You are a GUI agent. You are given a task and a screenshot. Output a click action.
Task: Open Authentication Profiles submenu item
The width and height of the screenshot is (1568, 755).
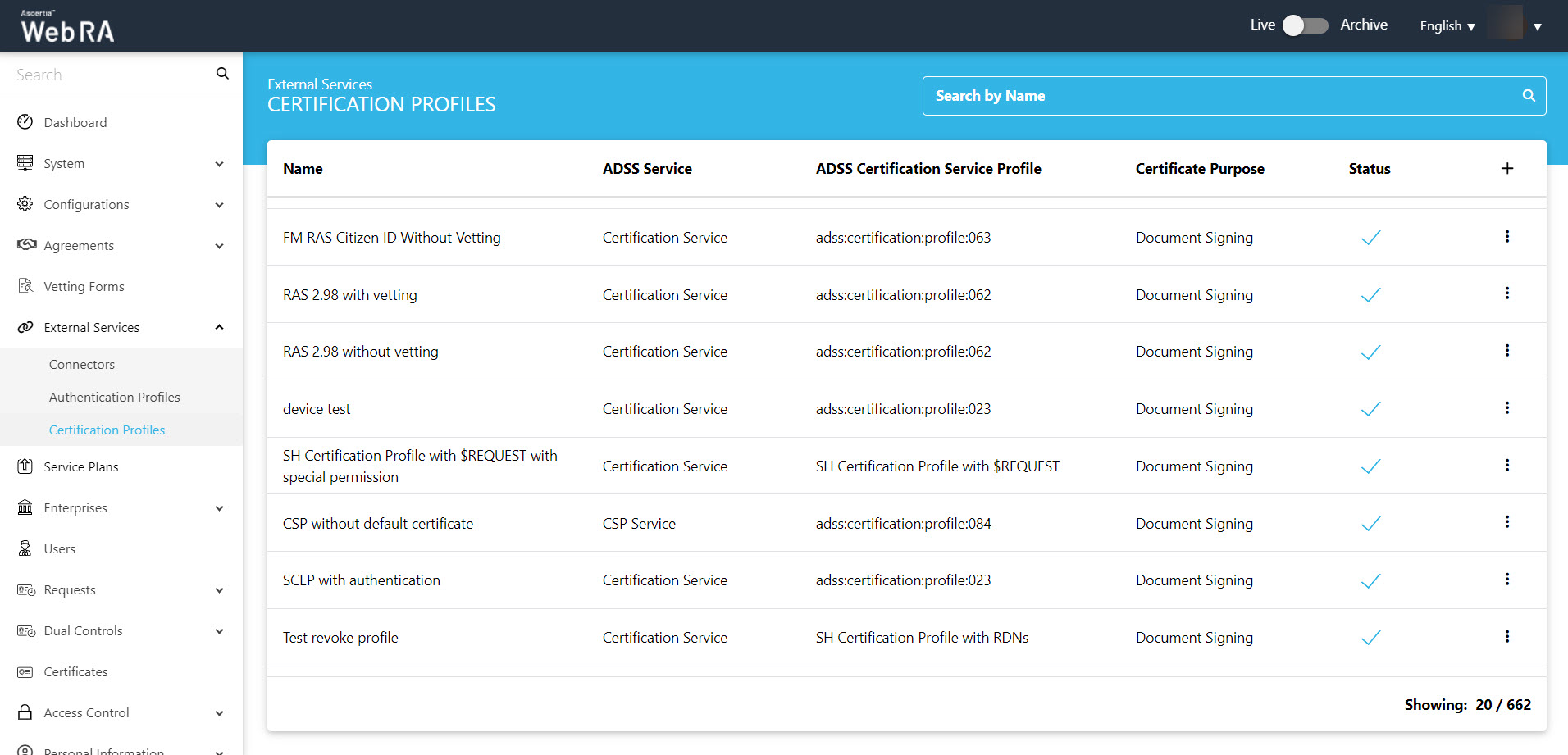point(114,397)
